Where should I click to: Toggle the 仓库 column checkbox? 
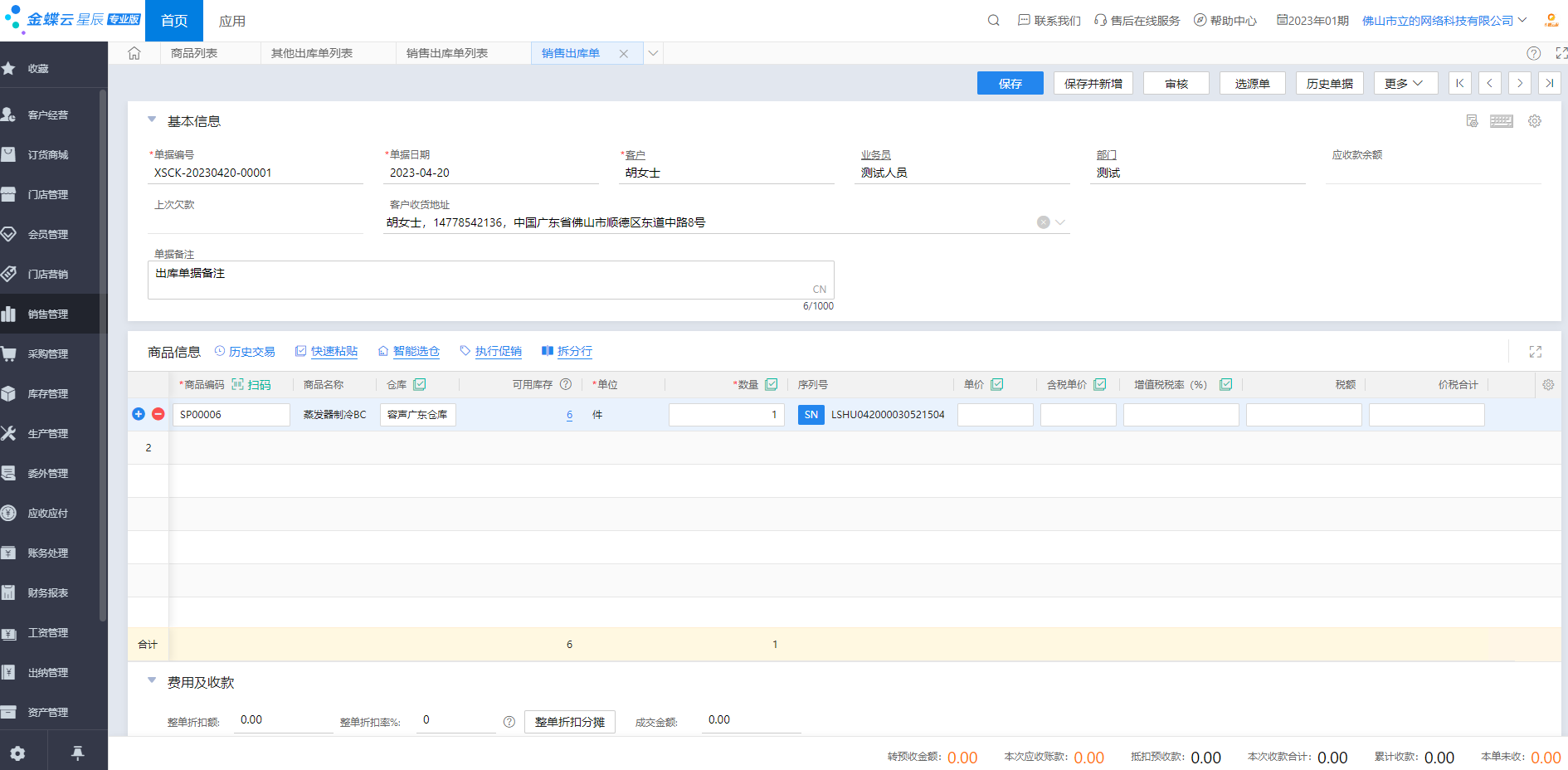420,384
